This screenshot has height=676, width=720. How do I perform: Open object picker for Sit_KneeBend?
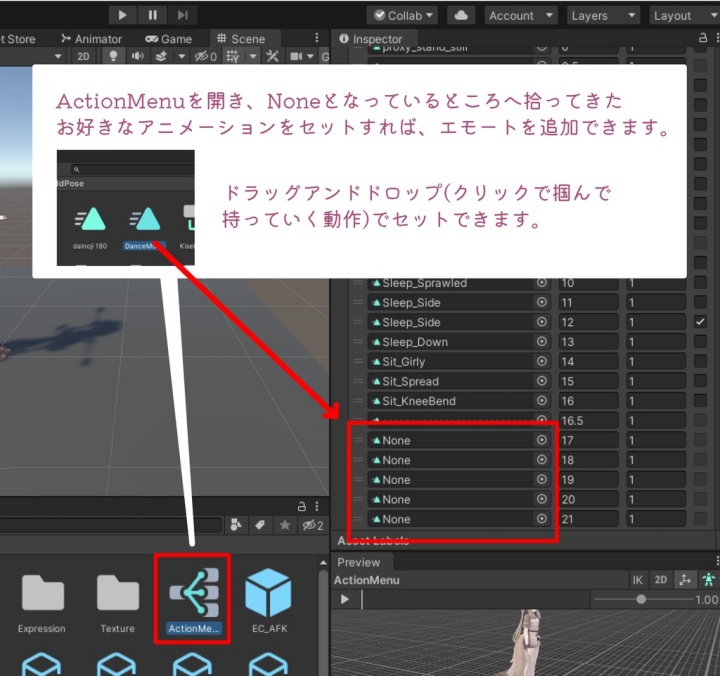(542, 400)
